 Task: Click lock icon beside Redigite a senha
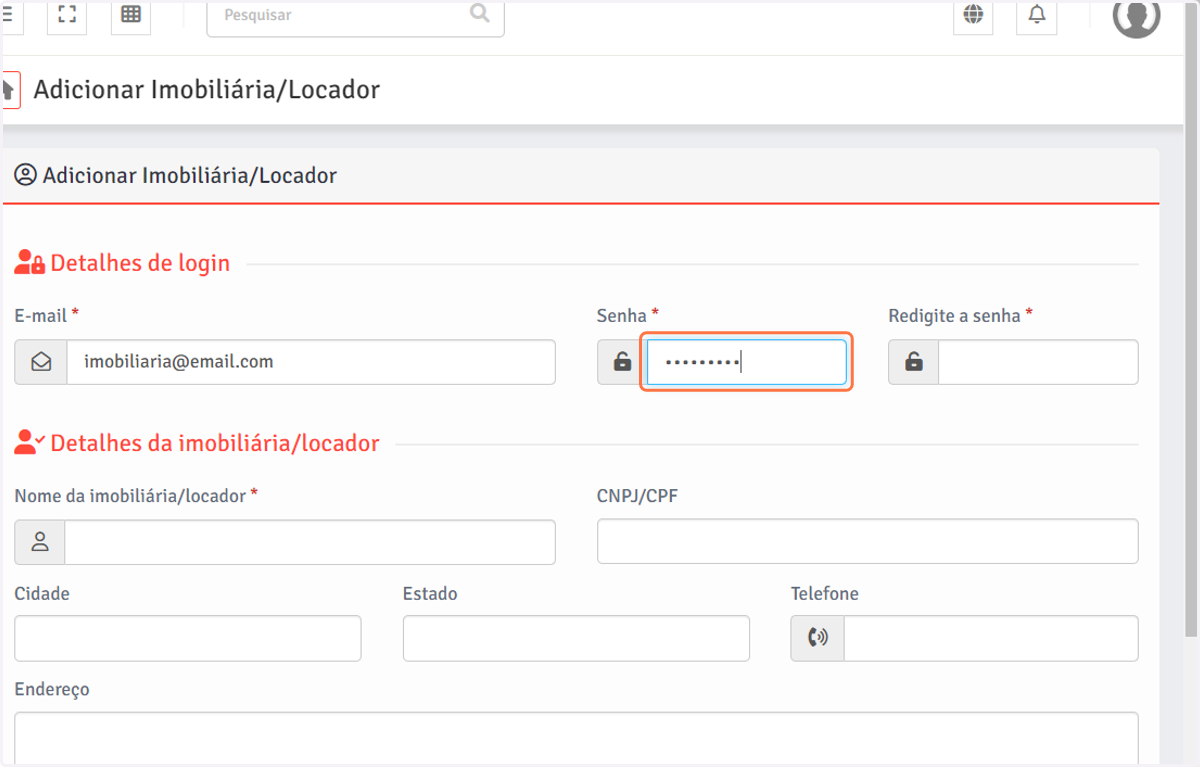pos(914,362)
